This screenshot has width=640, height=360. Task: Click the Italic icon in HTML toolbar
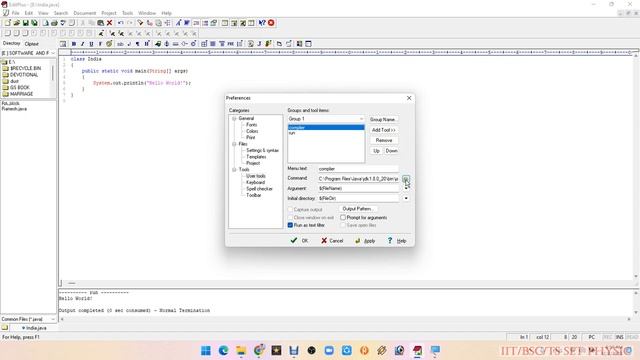[x=82, y=44]
